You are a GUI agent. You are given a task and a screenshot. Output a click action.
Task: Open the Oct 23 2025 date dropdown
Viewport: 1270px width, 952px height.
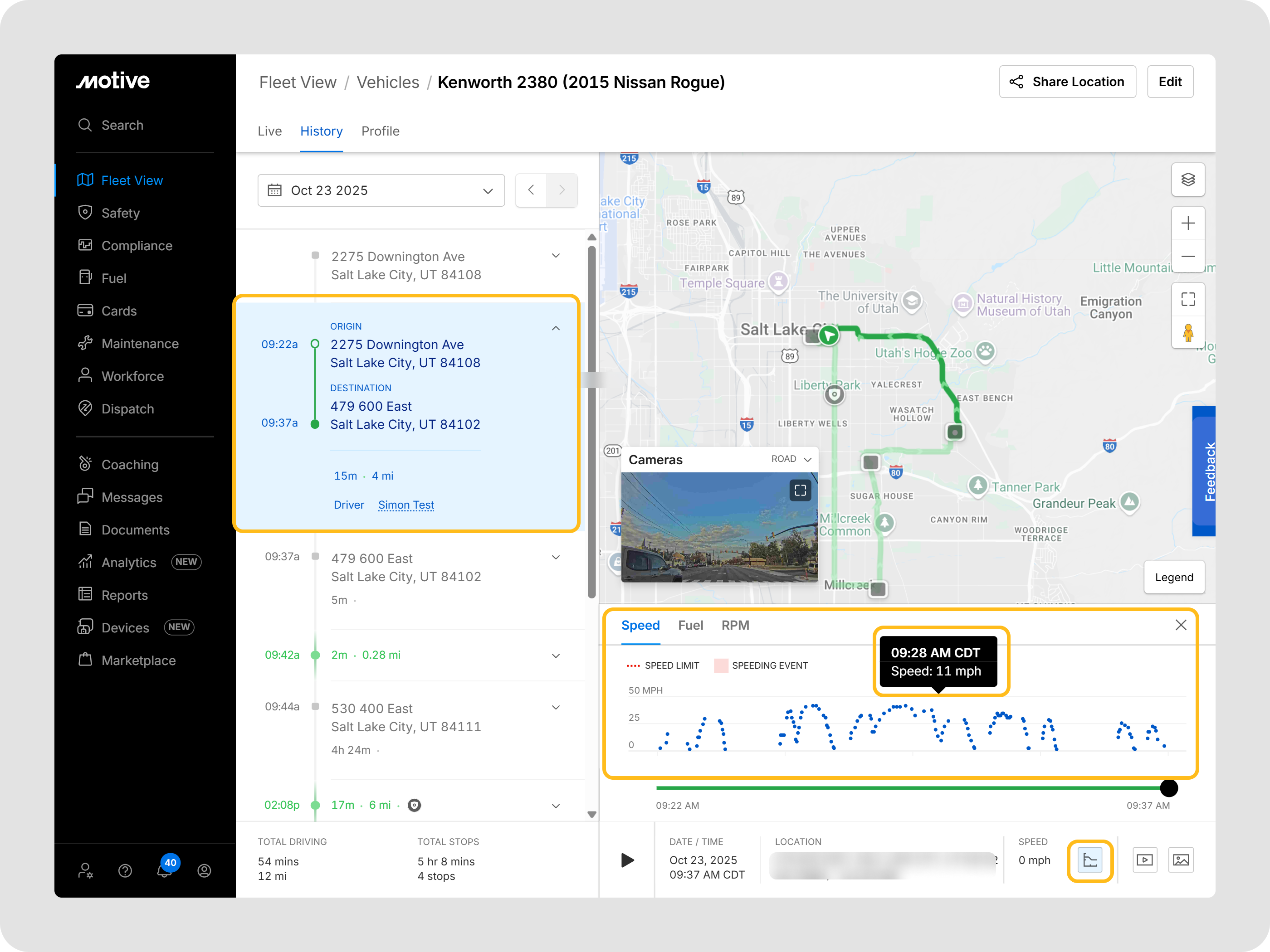[381, 190]
